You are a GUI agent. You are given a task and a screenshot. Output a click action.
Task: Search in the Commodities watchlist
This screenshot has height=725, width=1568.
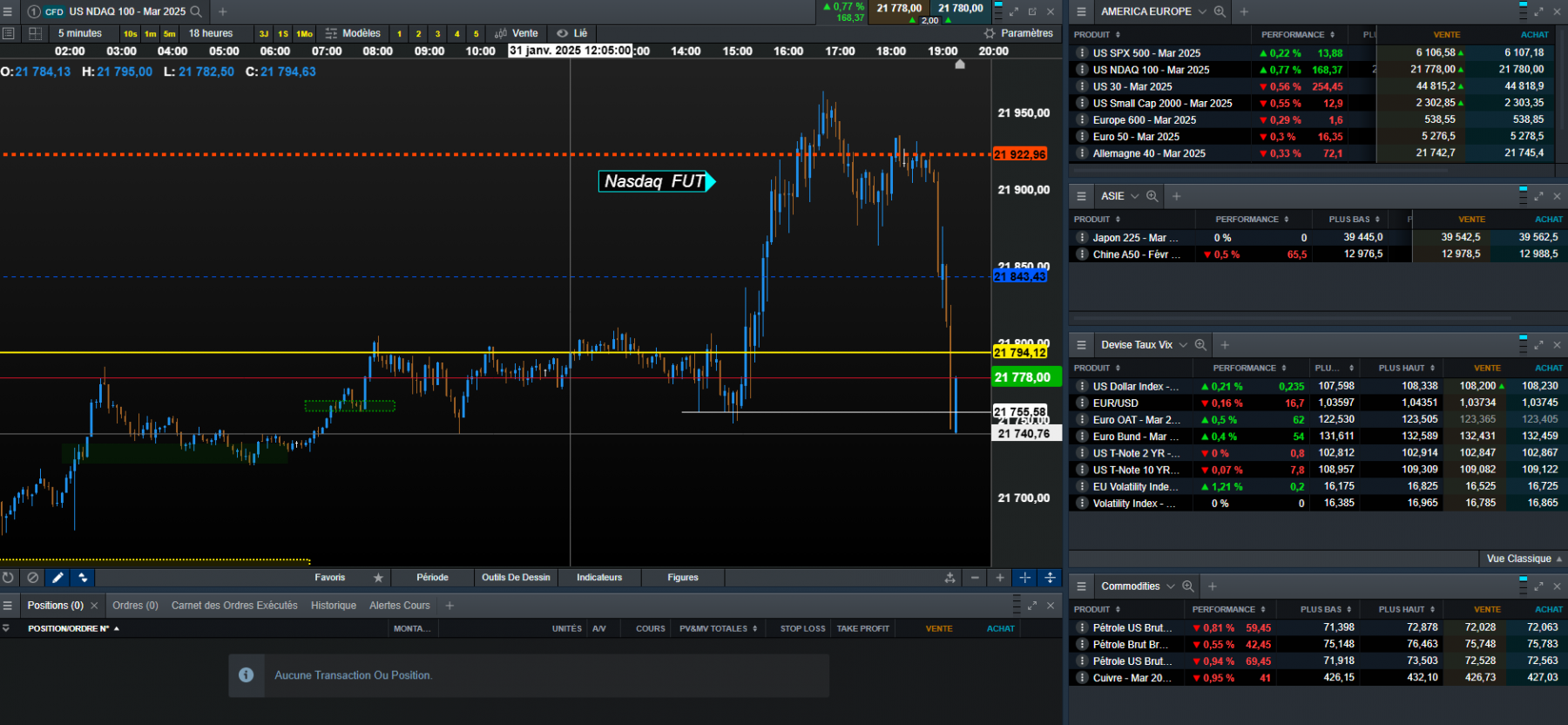(1188, 586)
